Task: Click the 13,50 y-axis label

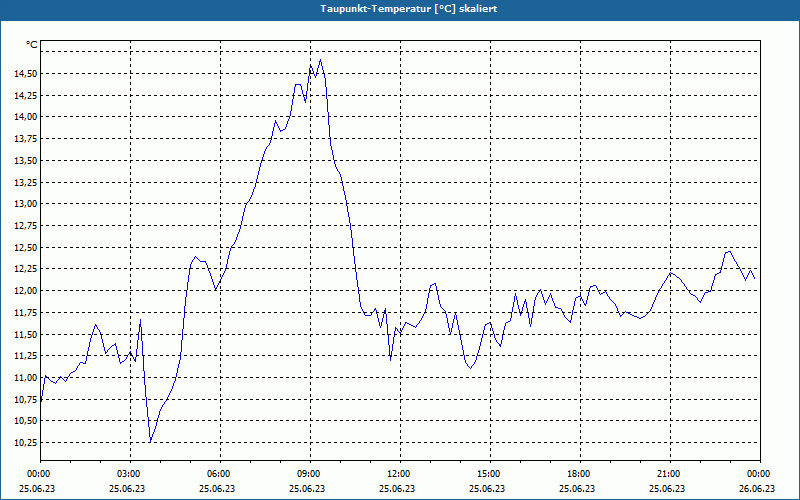Action: [26, 161]
